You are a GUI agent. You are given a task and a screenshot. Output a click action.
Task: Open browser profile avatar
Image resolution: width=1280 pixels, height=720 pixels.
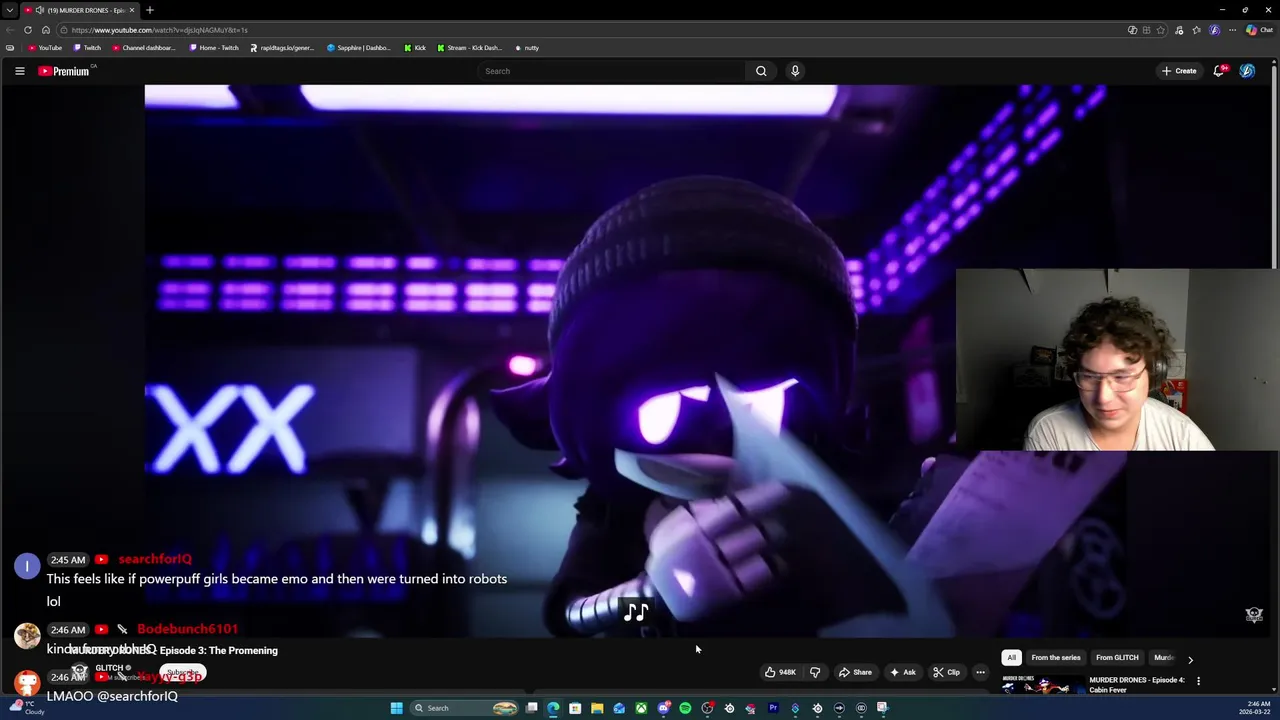point(1214,30)
